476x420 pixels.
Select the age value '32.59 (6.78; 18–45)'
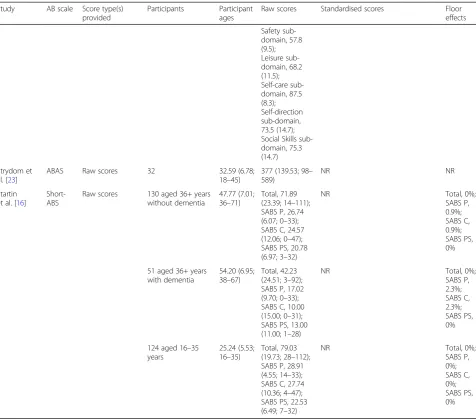237,175
